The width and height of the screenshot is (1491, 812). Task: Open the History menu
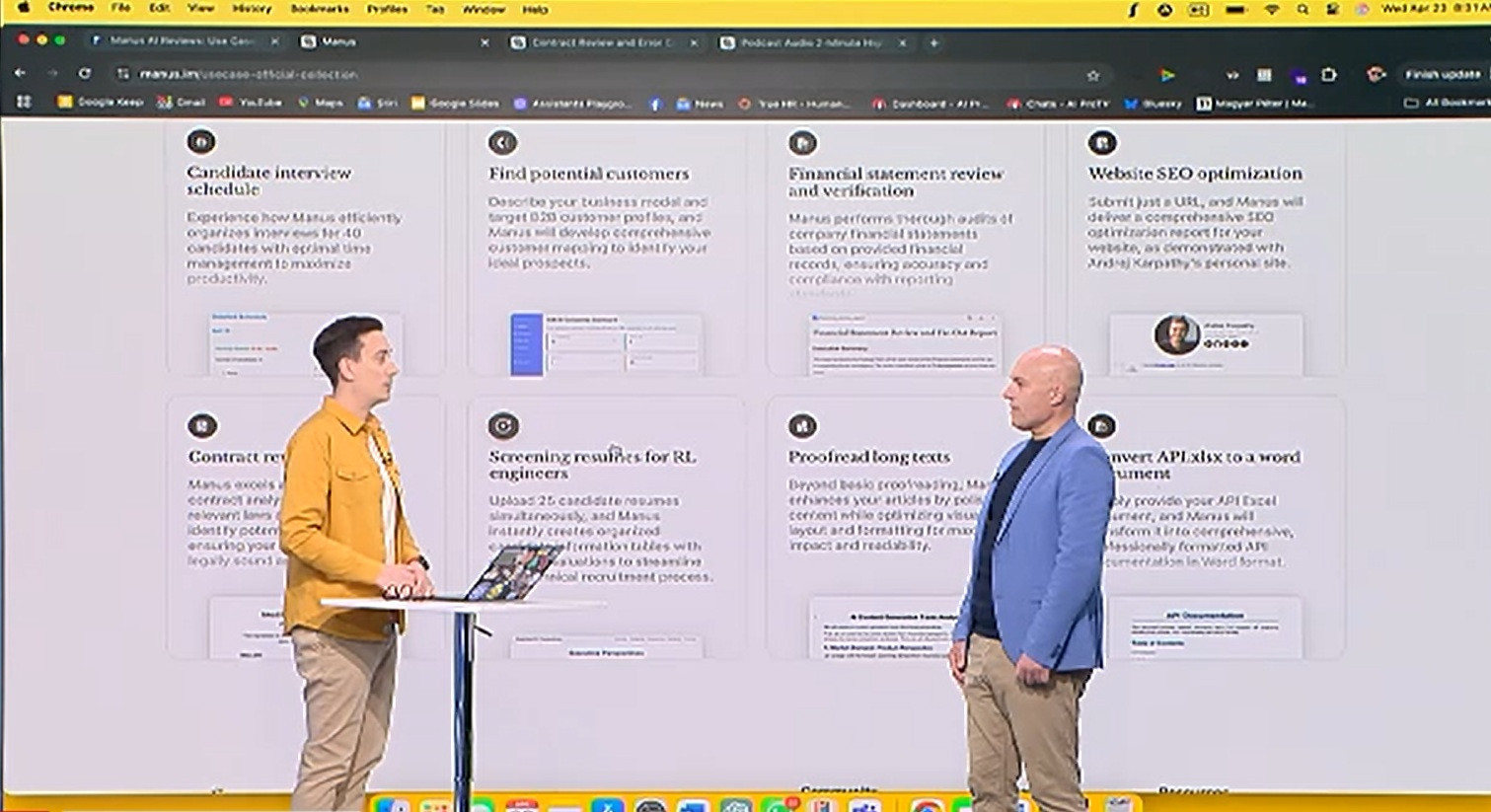pos(251,9)
